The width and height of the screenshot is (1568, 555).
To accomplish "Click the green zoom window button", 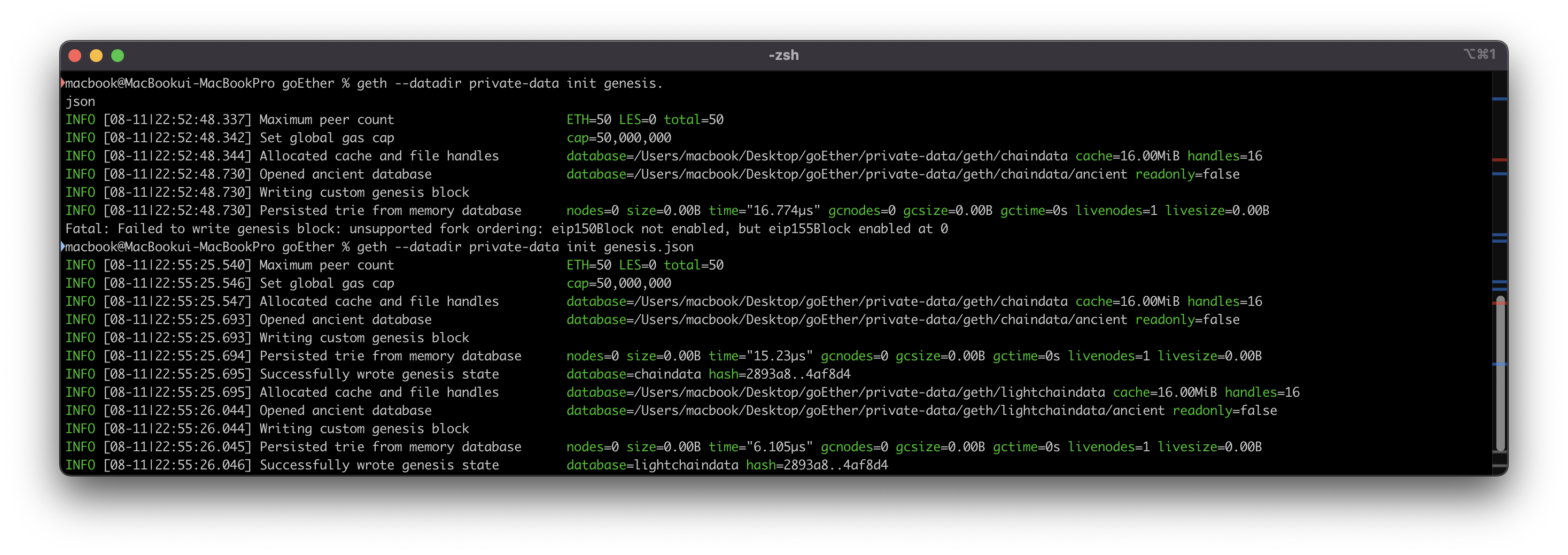I will (x=118, y=56).
